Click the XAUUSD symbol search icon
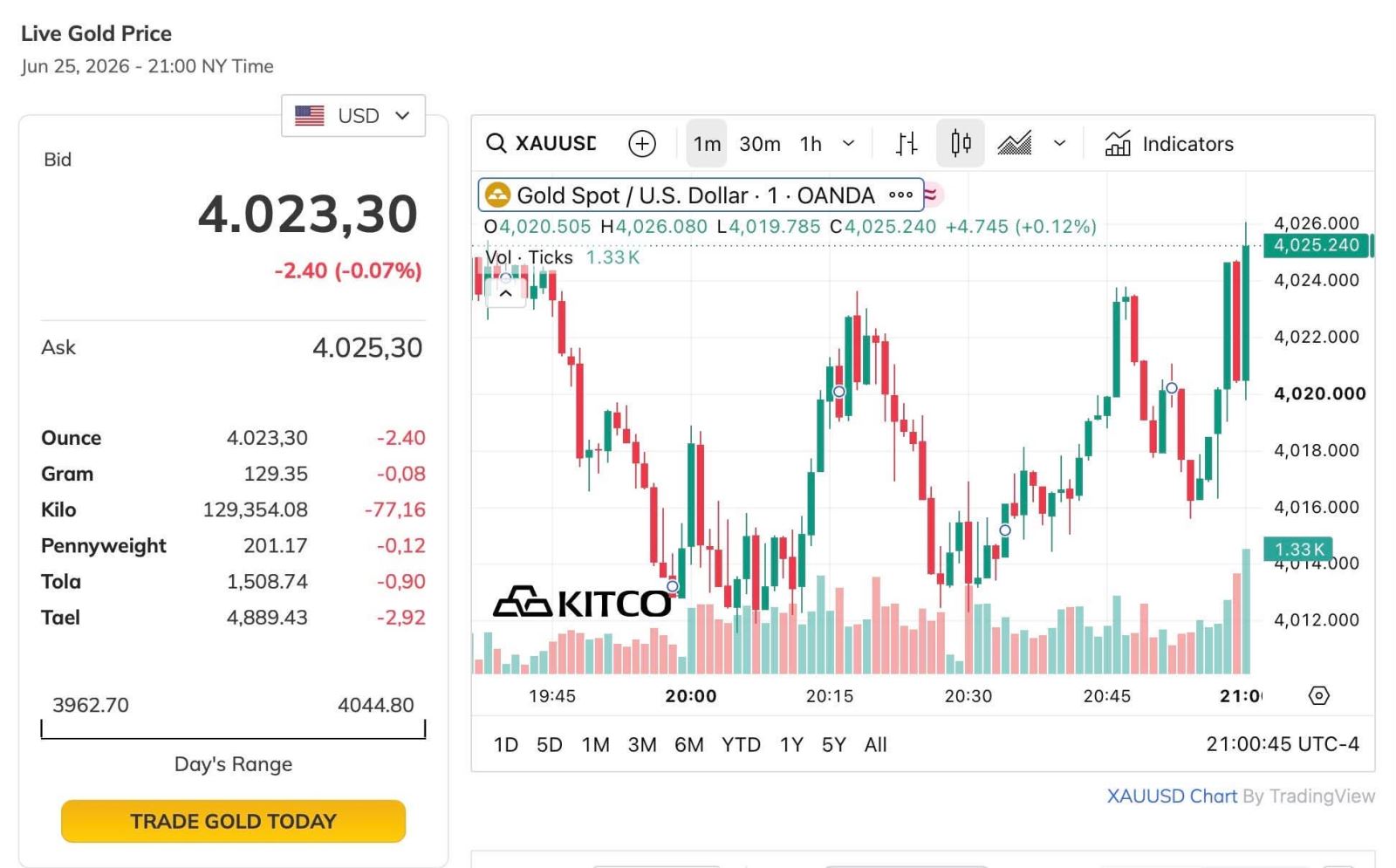This screenshot has height=868, width=1396. click(496, 143)
